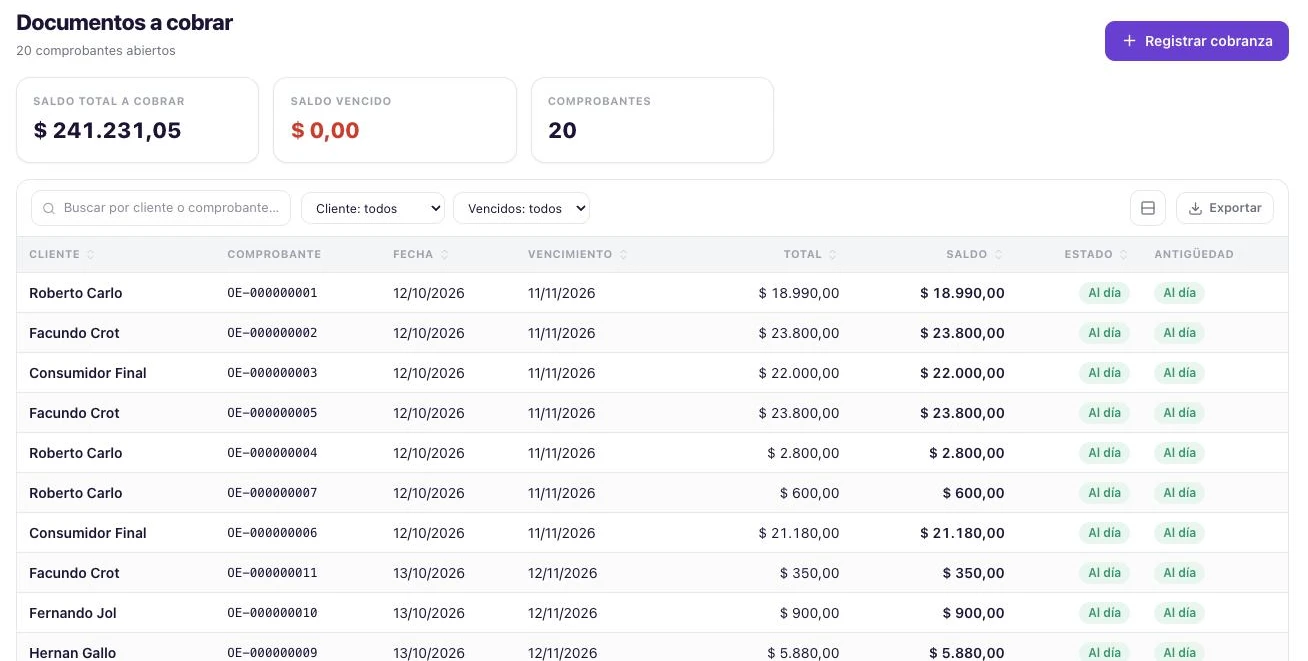The height and width of the screenshot is (661, 1308).
Task: Select comprobante 0E-000000011
Action: tap(272, 573)
